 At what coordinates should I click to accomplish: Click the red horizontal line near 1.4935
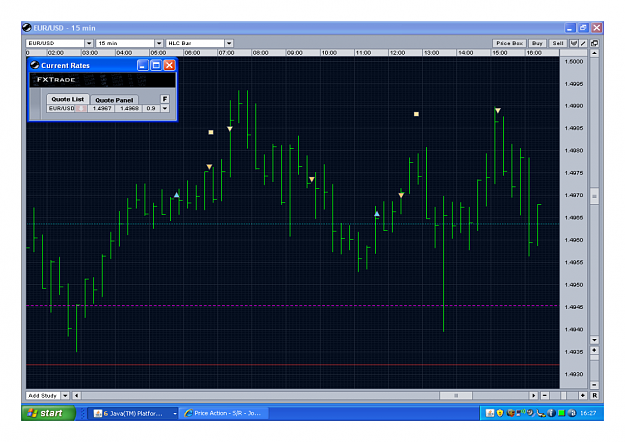click(293, 365)
